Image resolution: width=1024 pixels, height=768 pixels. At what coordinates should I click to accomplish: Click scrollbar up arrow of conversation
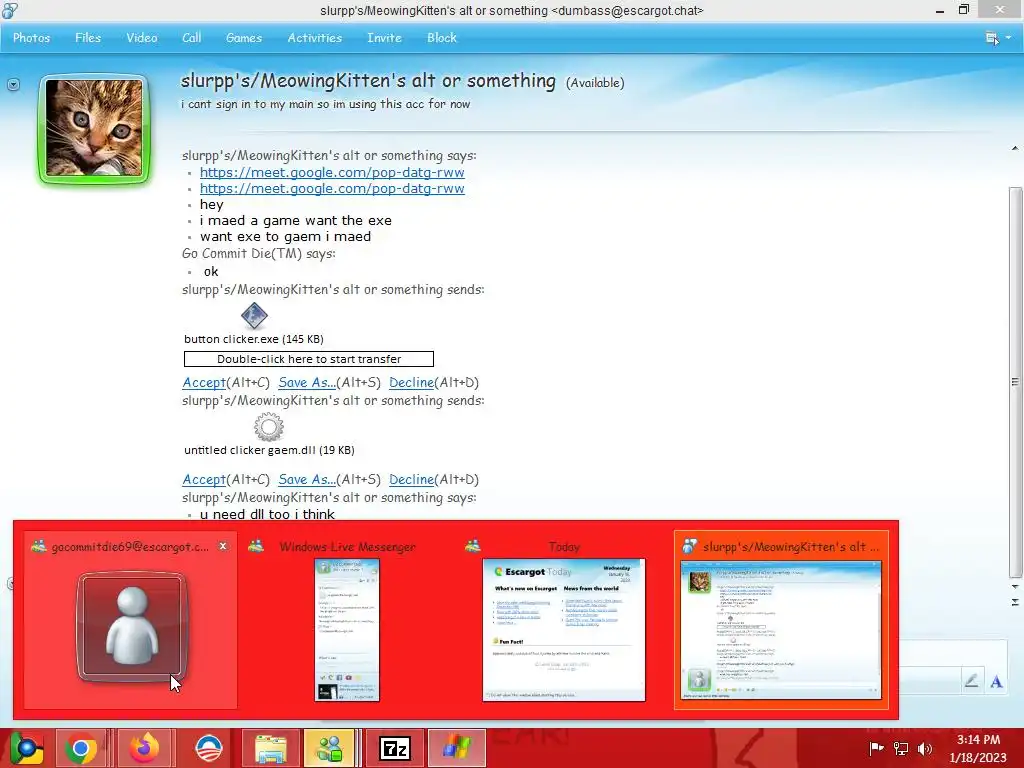pyautogui.click(x=1015, y=149)
